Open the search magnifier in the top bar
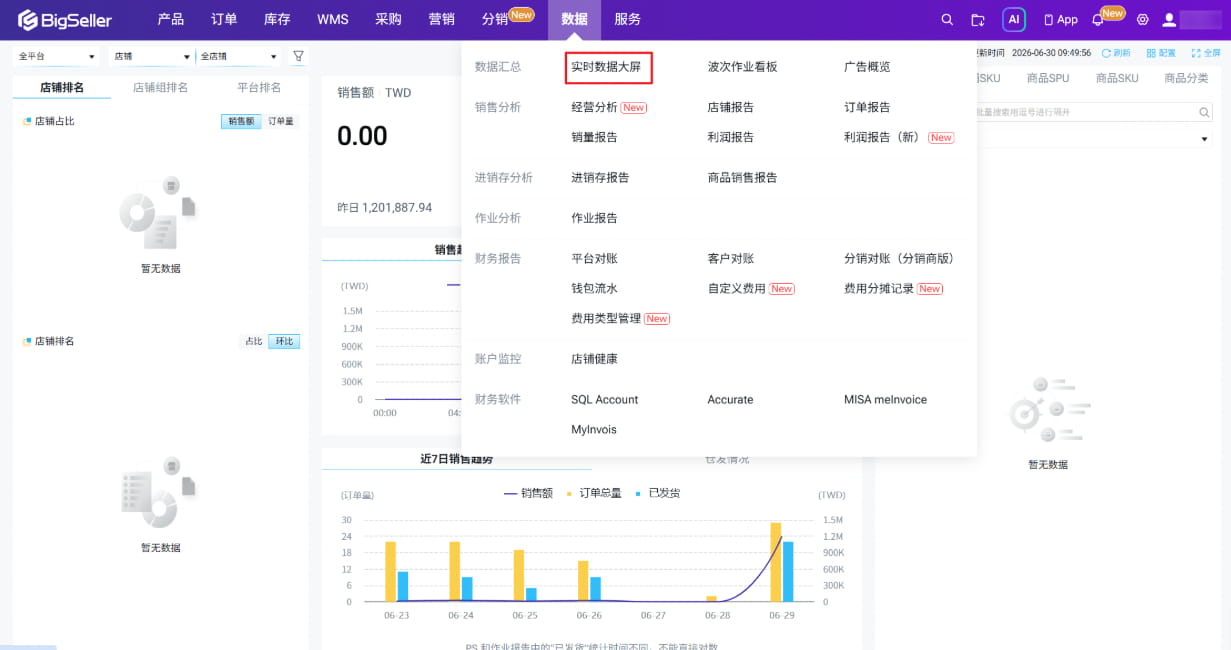Viewport: 1231px width, 650px height. tap(947, 20)
